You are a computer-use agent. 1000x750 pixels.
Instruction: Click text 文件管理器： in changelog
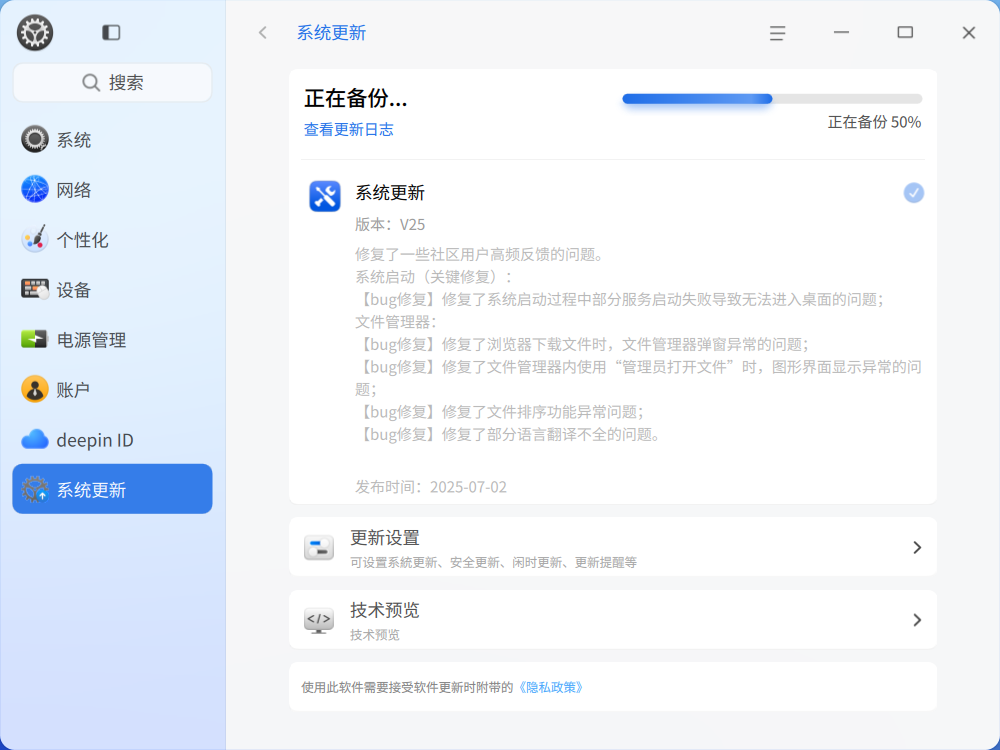(396, 322)
